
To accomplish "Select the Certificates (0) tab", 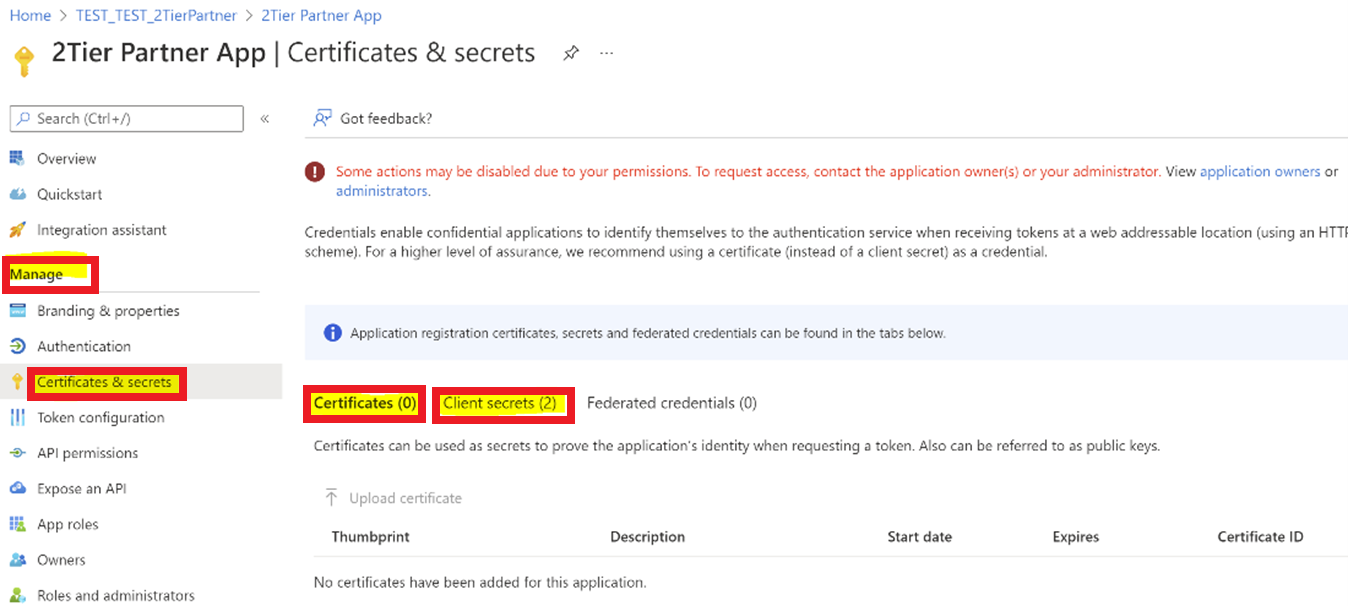I will point(365,403).
